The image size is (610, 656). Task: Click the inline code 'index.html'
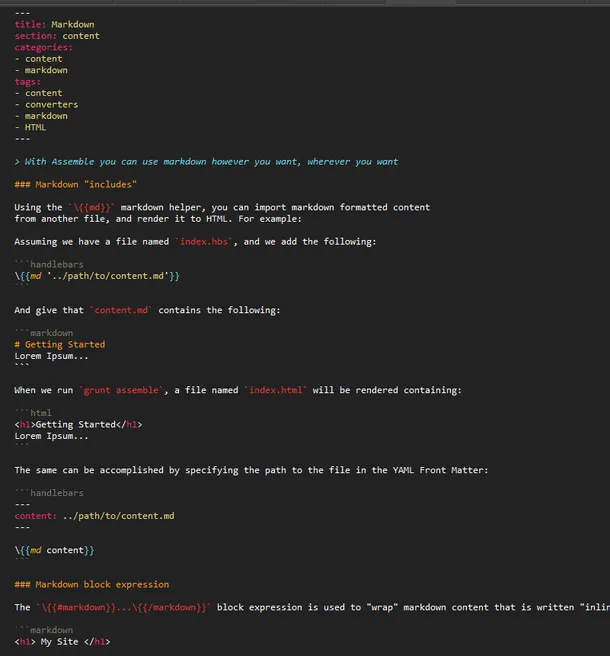tap(276, 390)
